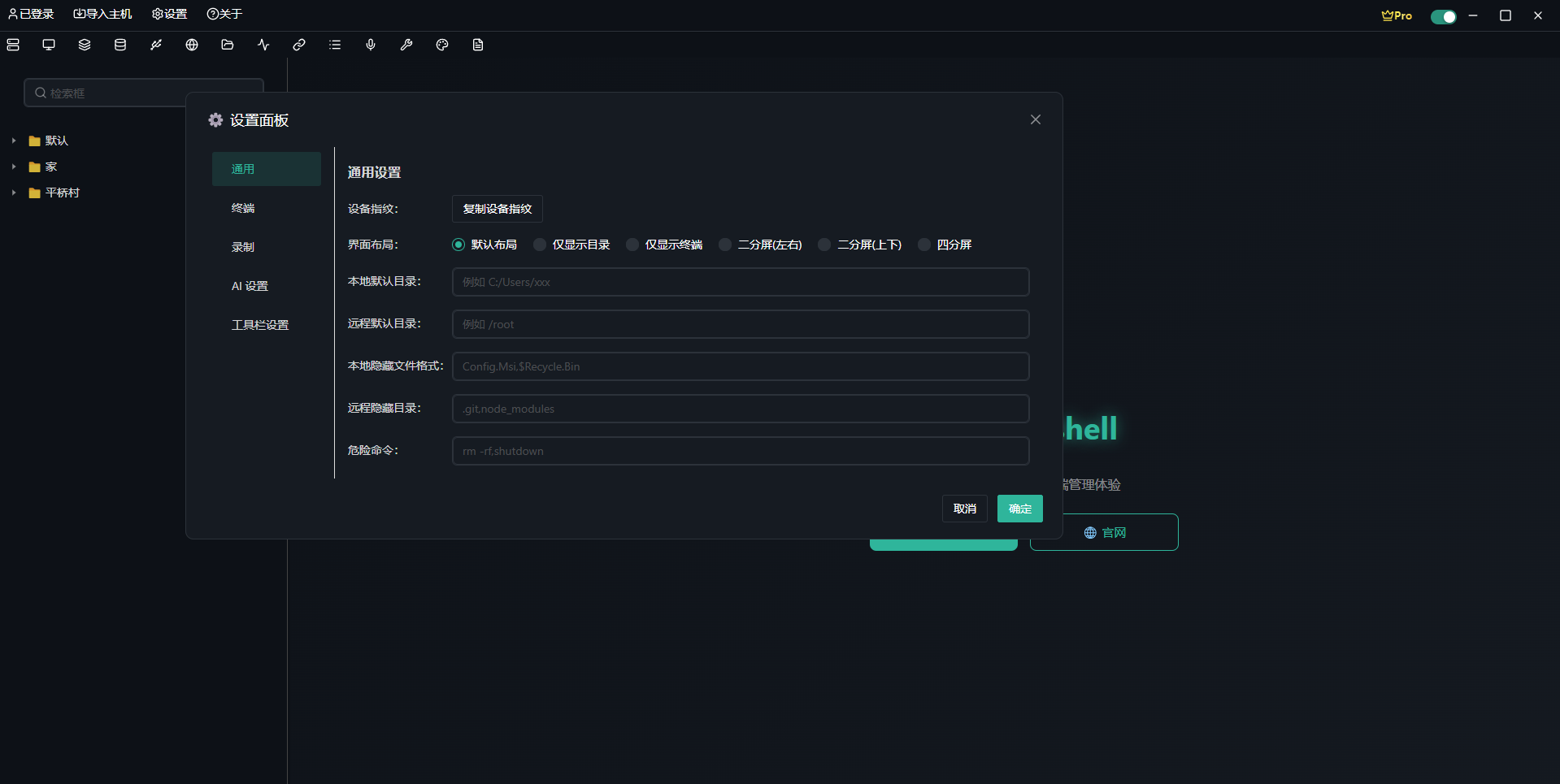Screen dimensions: 1560x784
Task: Click the activity pulse monitor icon
Action: [x=263, y=45]
